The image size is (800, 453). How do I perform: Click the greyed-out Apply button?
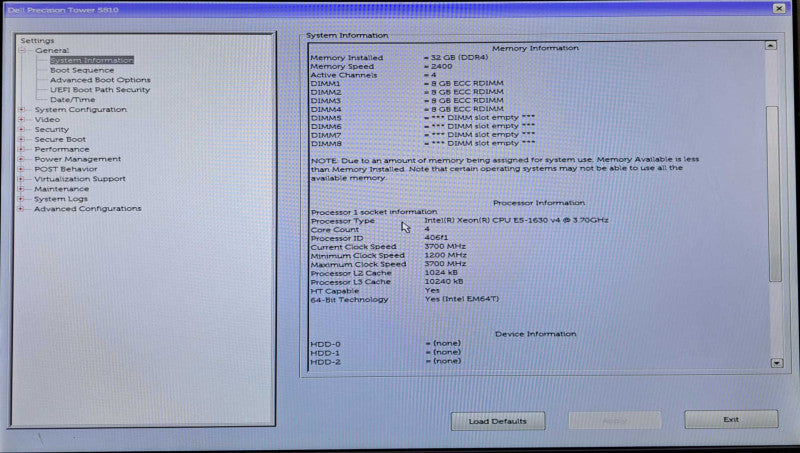pos(615,421)
